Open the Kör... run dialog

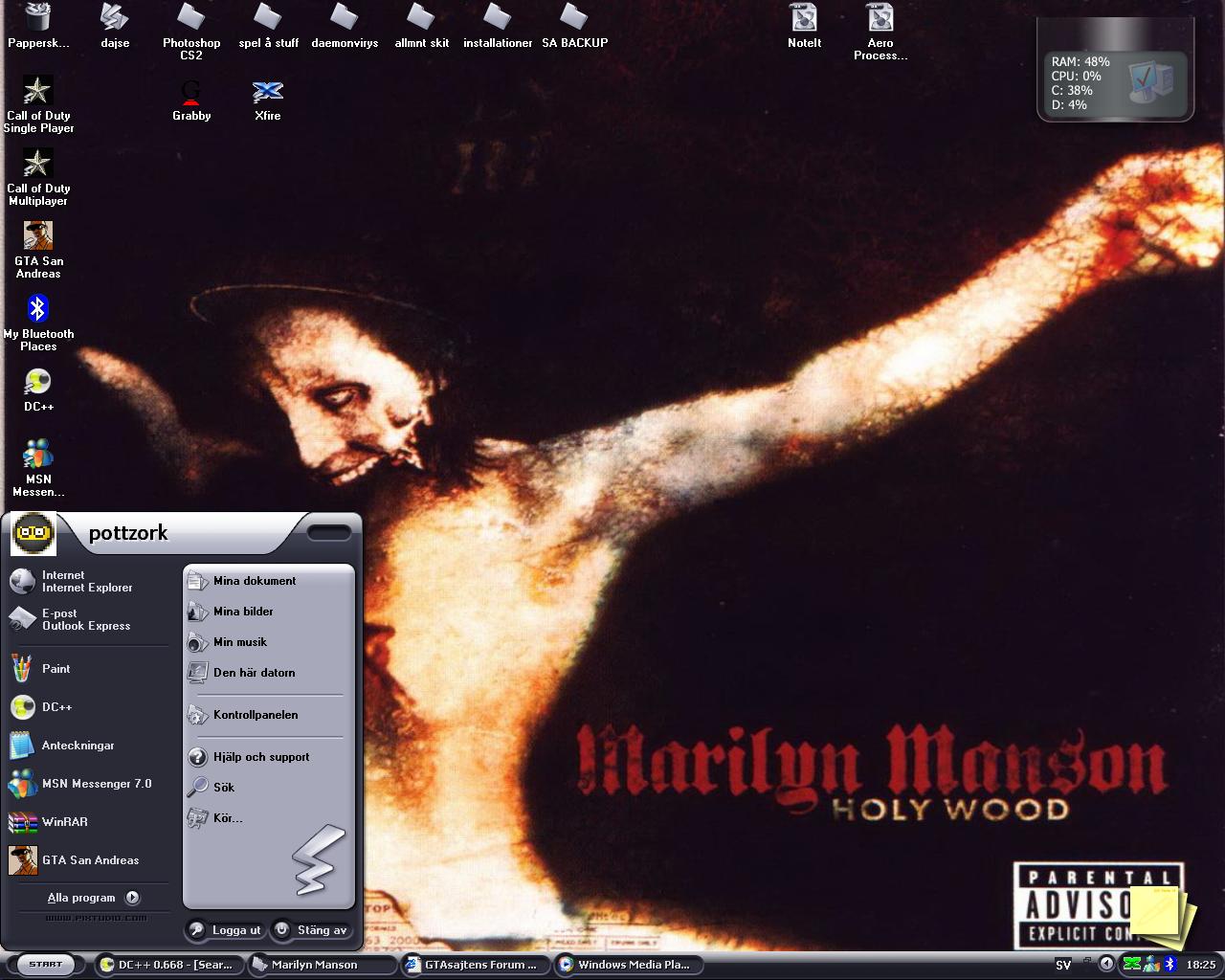pos(268,817)
